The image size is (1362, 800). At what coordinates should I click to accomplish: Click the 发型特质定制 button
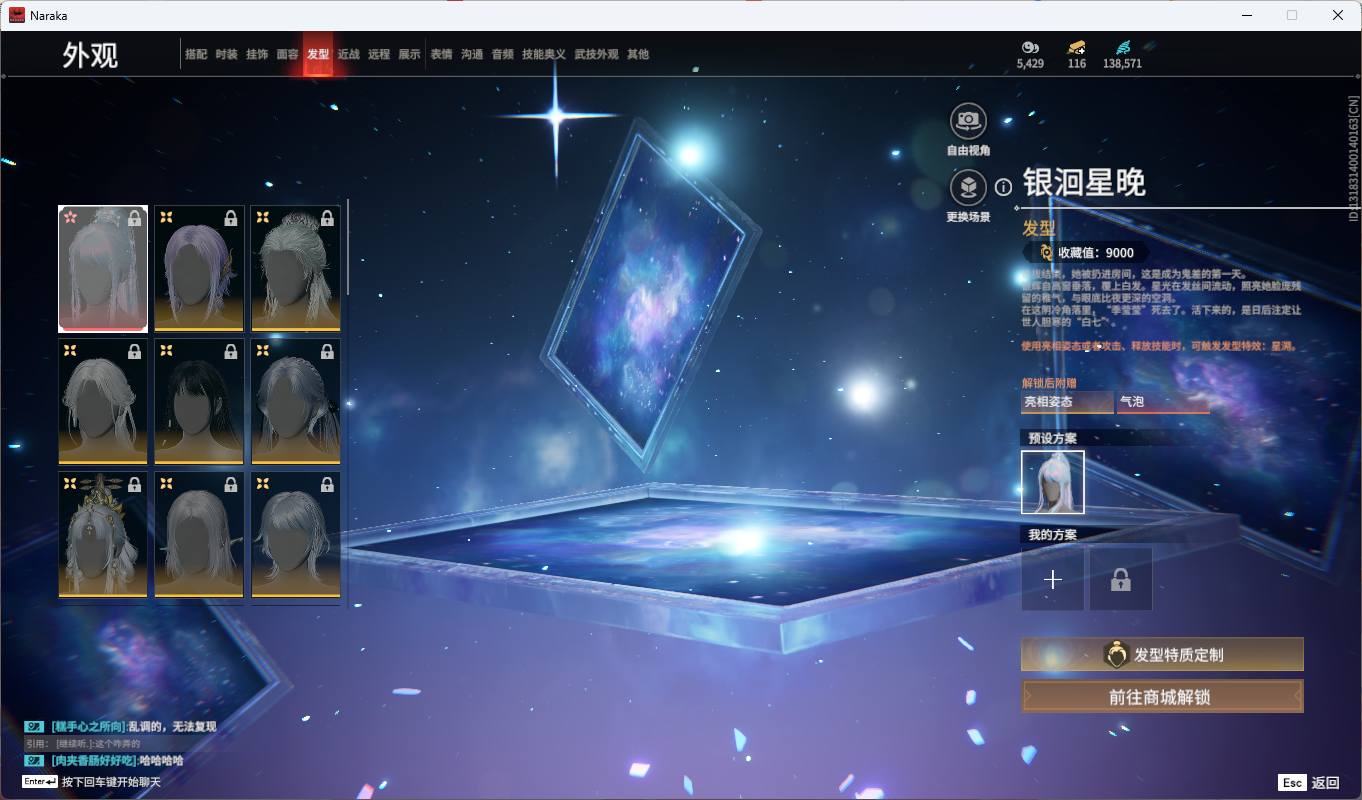[1162, 655]
